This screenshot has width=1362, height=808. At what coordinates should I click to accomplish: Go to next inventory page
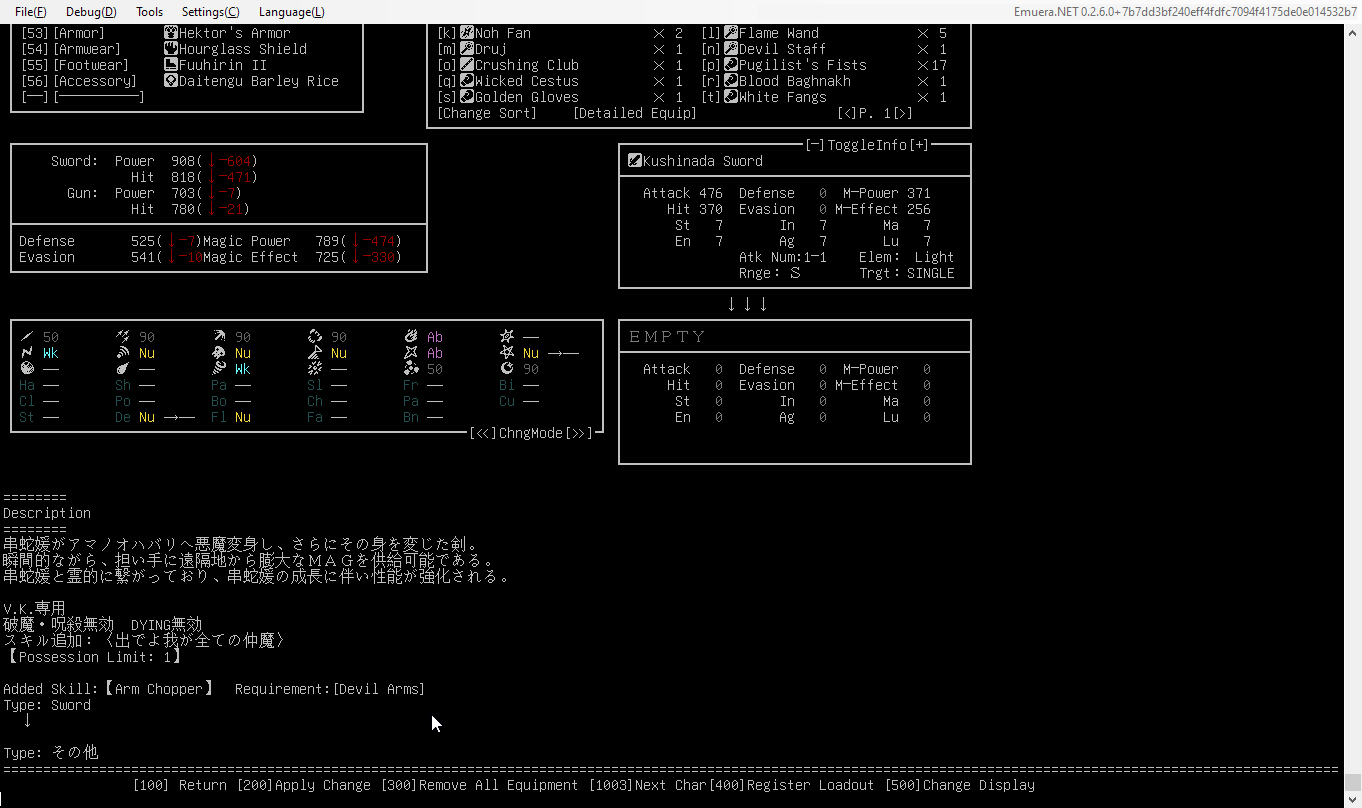click(903, 113)
